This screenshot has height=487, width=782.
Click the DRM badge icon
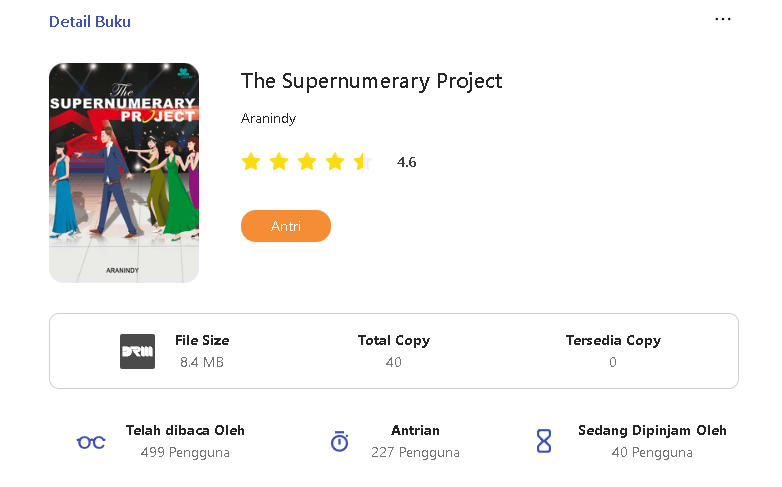pyautogui.click(x=137, y=351)
